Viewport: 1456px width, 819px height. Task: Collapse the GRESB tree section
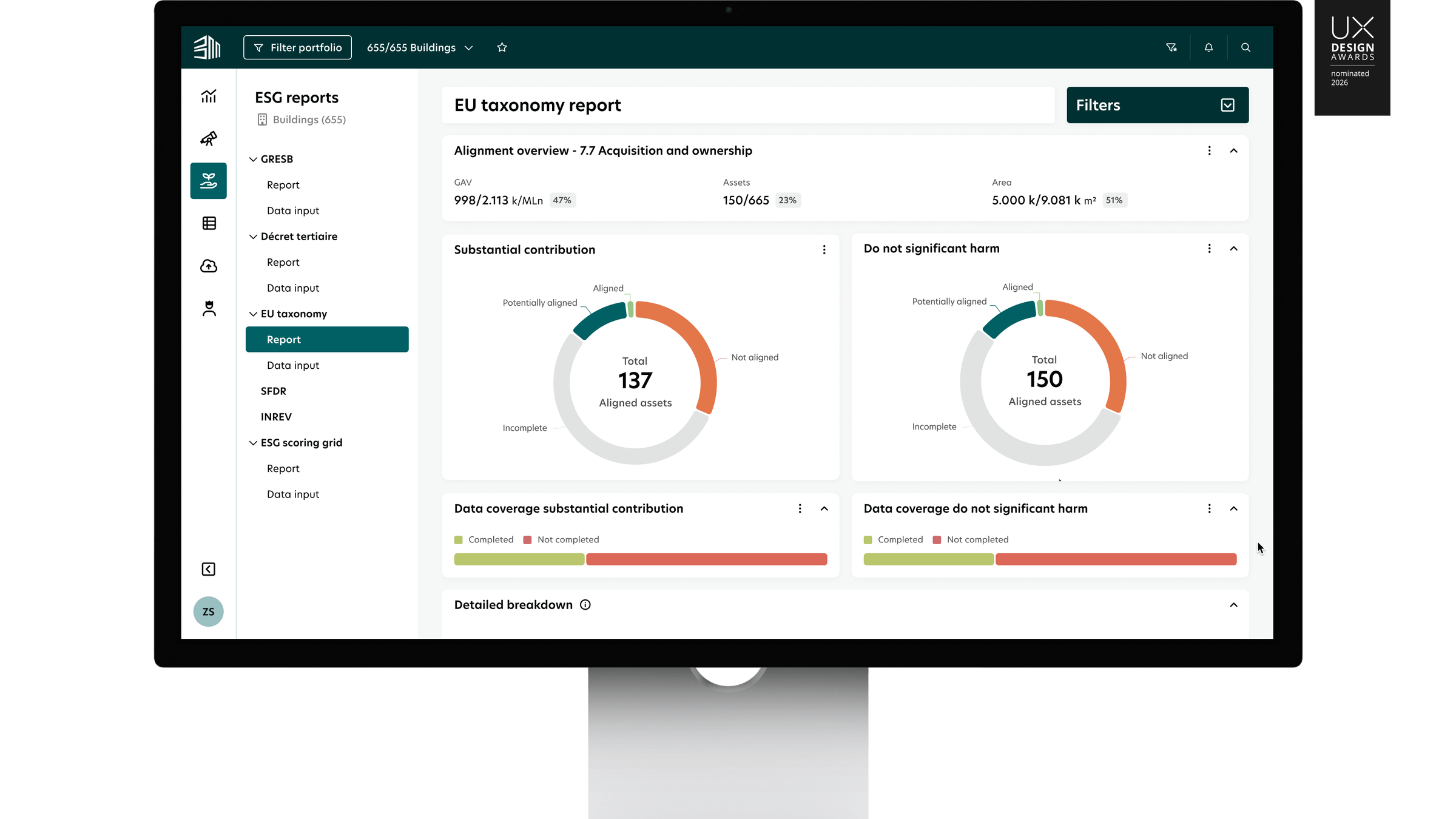(x=253, y=159)
